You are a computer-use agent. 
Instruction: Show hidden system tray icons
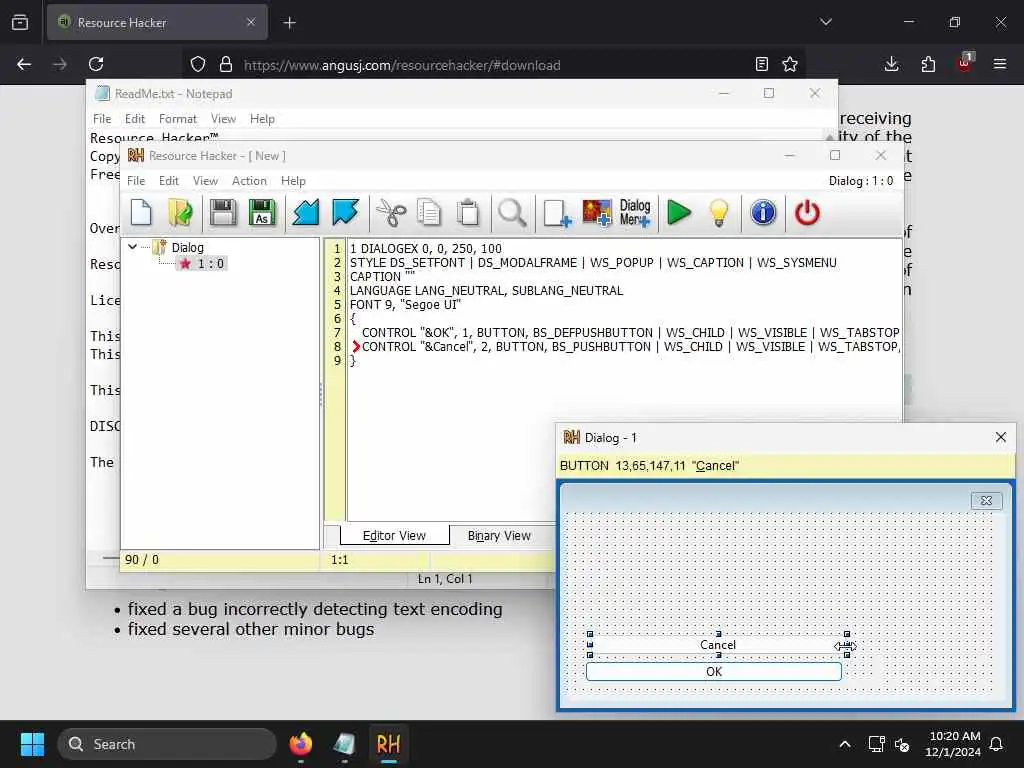coord(844,744)
